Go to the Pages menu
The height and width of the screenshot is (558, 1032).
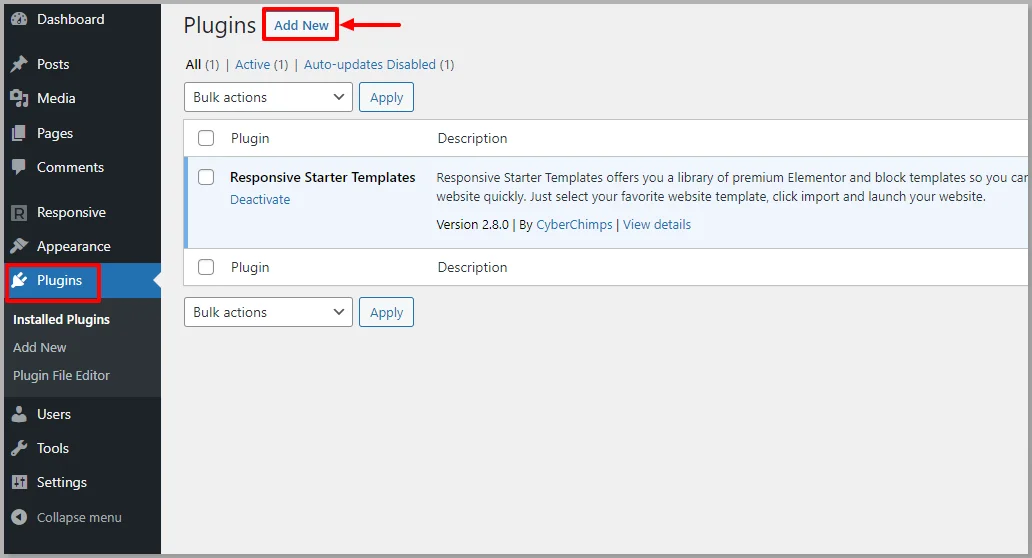55,133
